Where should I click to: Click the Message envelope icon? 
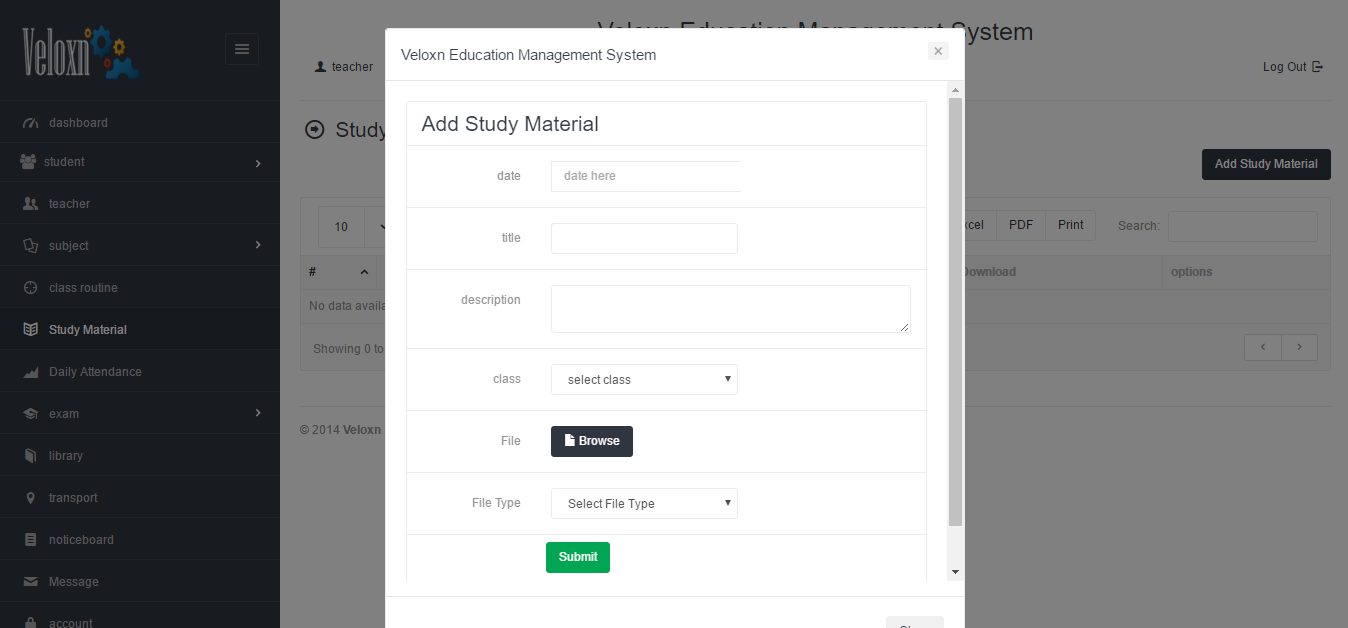(30, 582)
